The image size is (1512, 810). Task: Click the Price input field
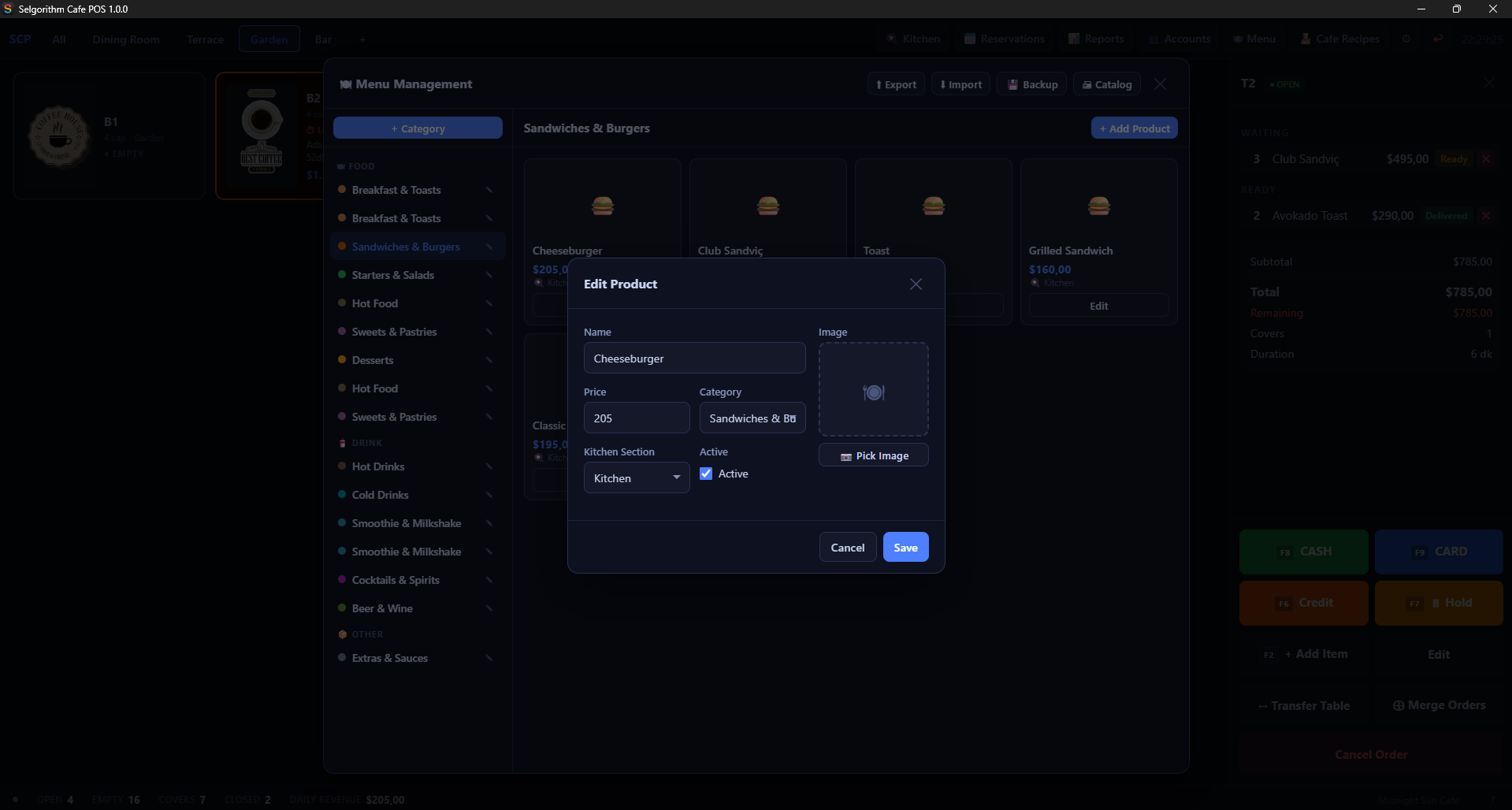coord(637,418)
